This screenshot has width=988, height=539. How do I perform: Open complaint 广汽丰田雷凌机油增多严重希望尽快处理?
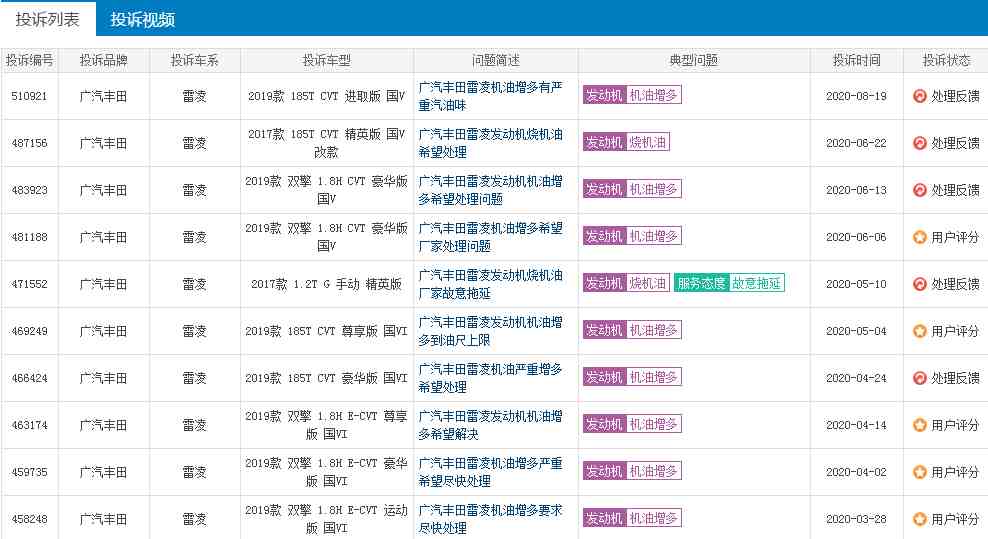pos(490,472)
